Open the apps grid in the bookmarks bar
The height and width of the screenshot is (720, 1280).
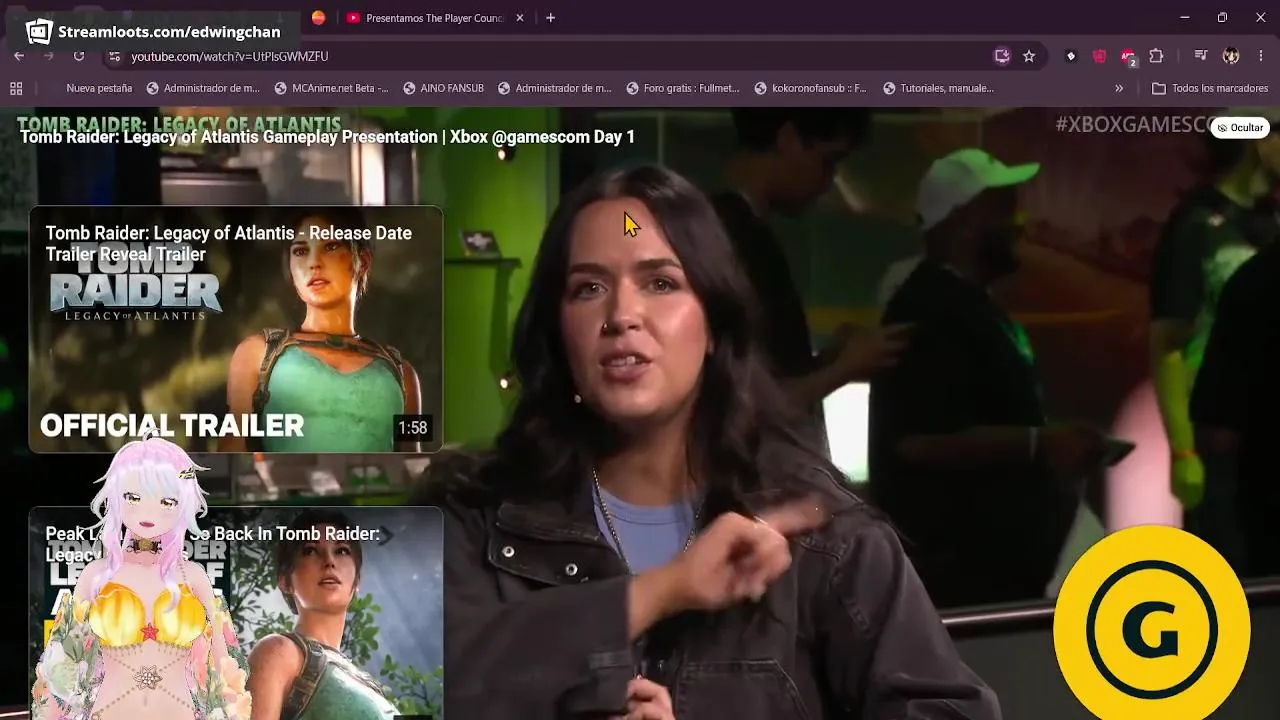pos(16,88)
